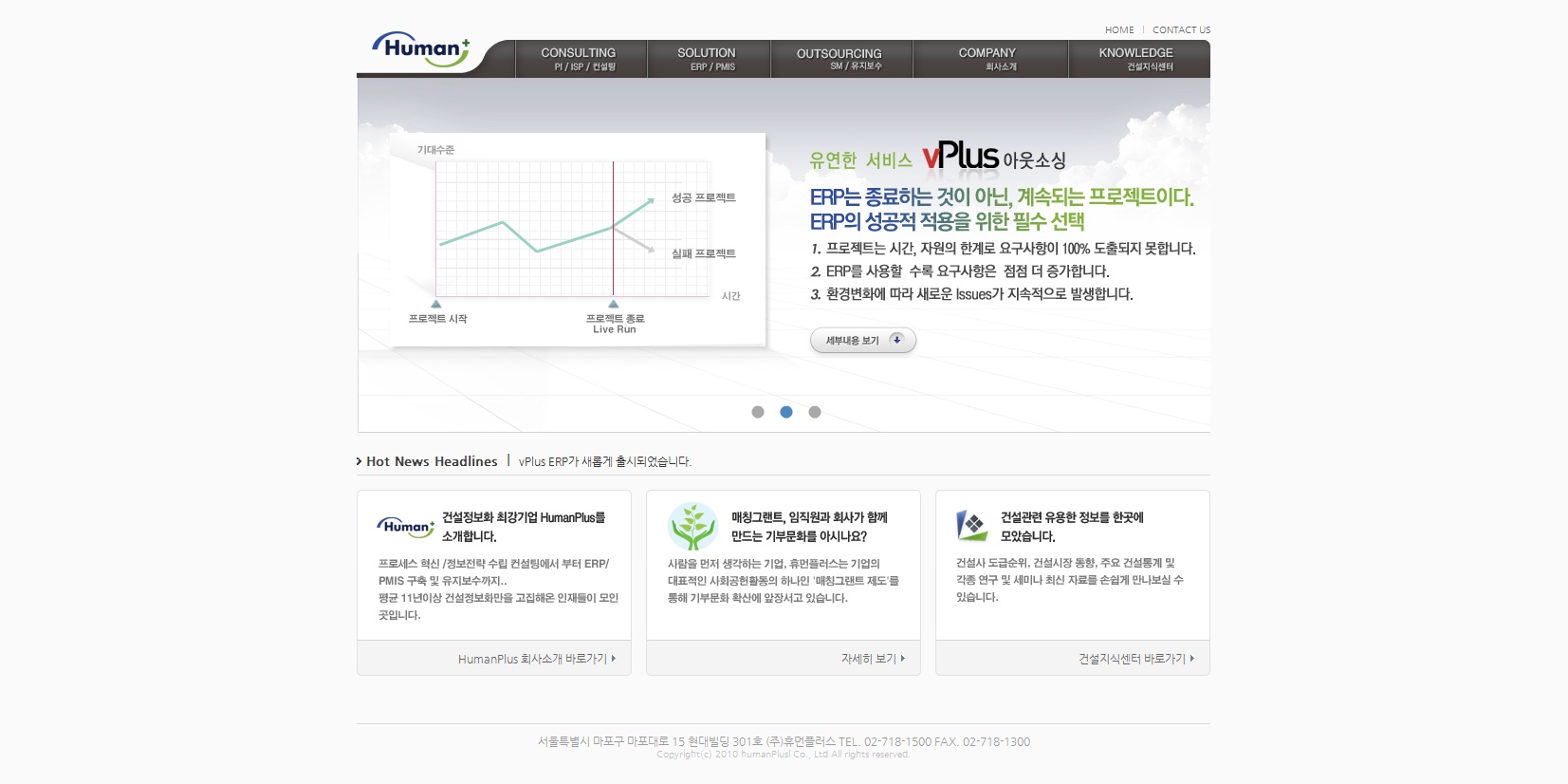Select the third carousel slide dot
The height and width of the screenshot is (784, 1568).
(x=815, y=412)
